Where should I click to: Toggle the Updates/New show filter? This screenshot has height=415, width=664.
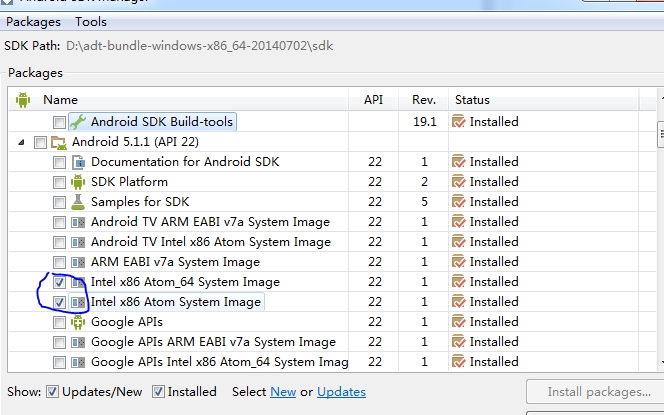click(x=52, y=392)
